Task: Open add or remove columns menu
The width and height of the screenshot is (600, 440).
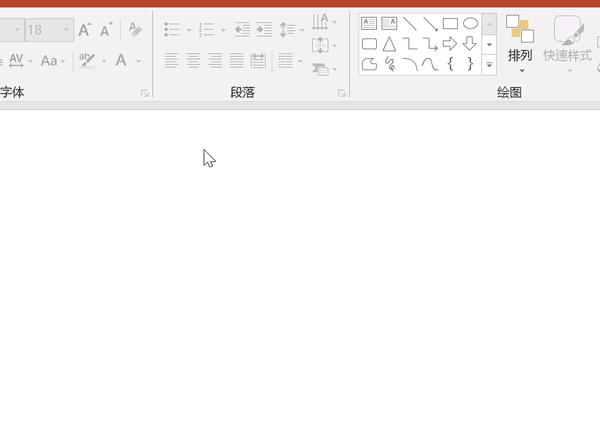Action: click(x=290, y=60)
